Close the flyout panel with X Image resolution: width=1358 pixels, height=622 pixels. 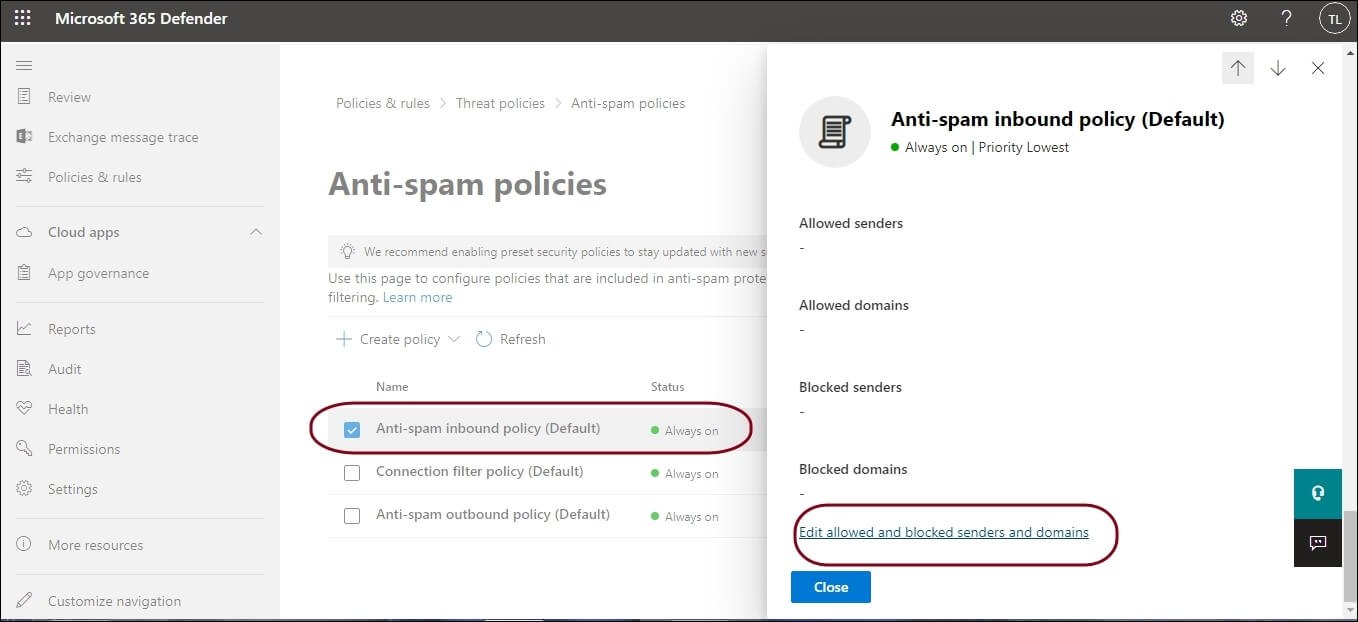point(1318,68)
